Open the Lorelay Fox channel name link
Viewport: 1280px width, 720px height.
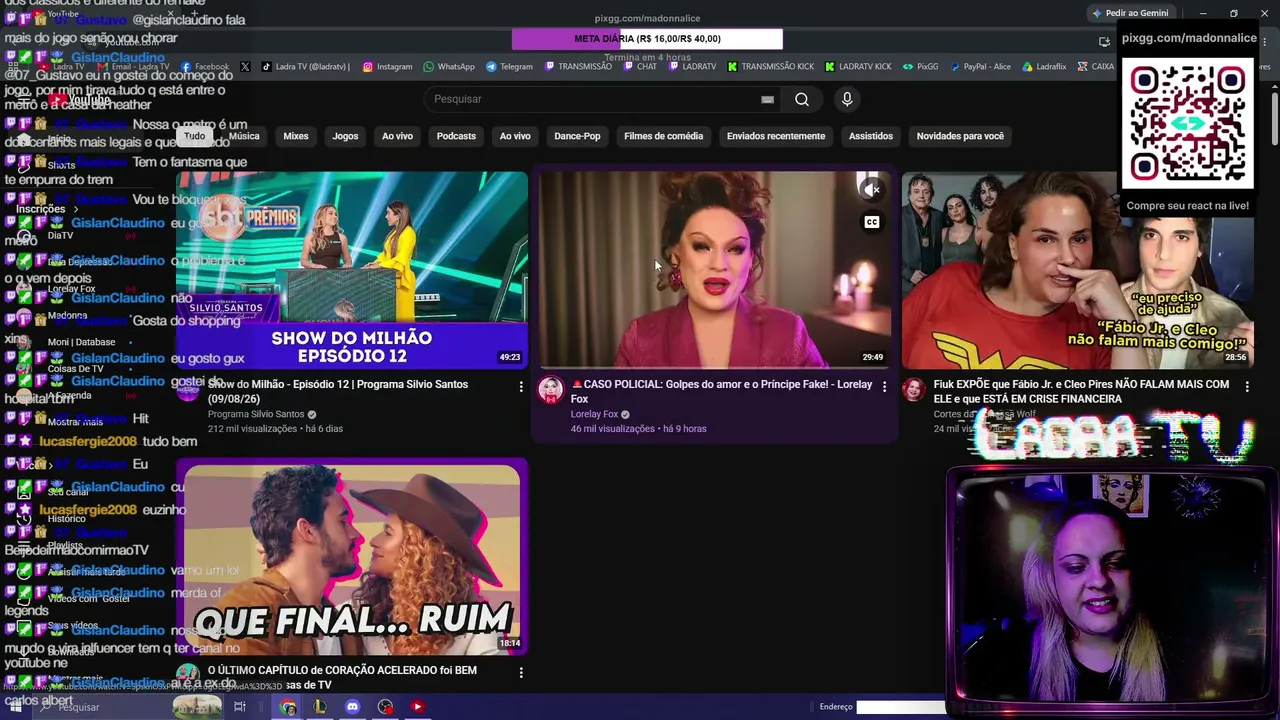[594, 414]
